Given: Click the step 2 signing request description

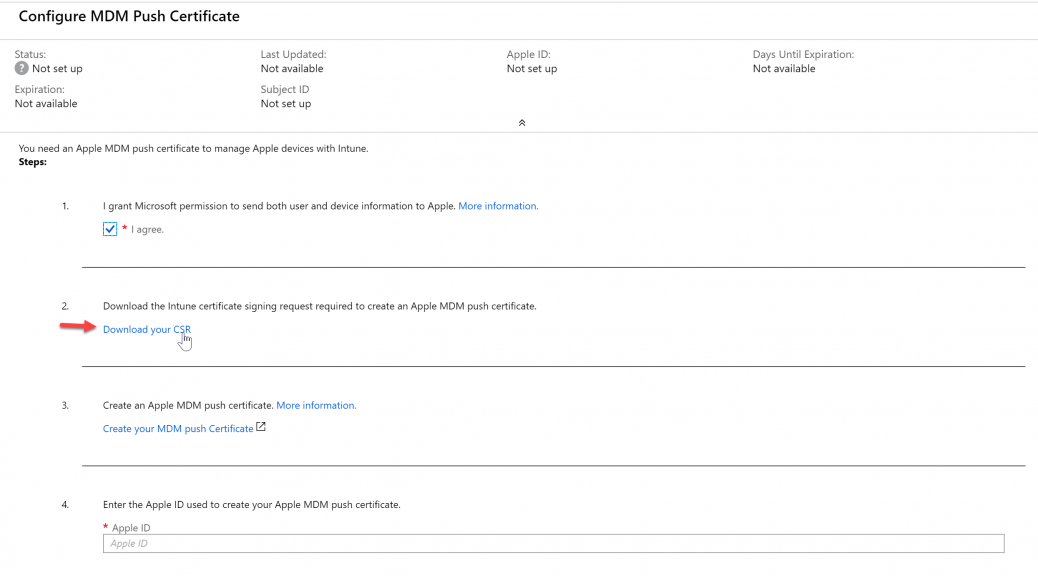Looking at the screenshot, I should tap(320, 306).
